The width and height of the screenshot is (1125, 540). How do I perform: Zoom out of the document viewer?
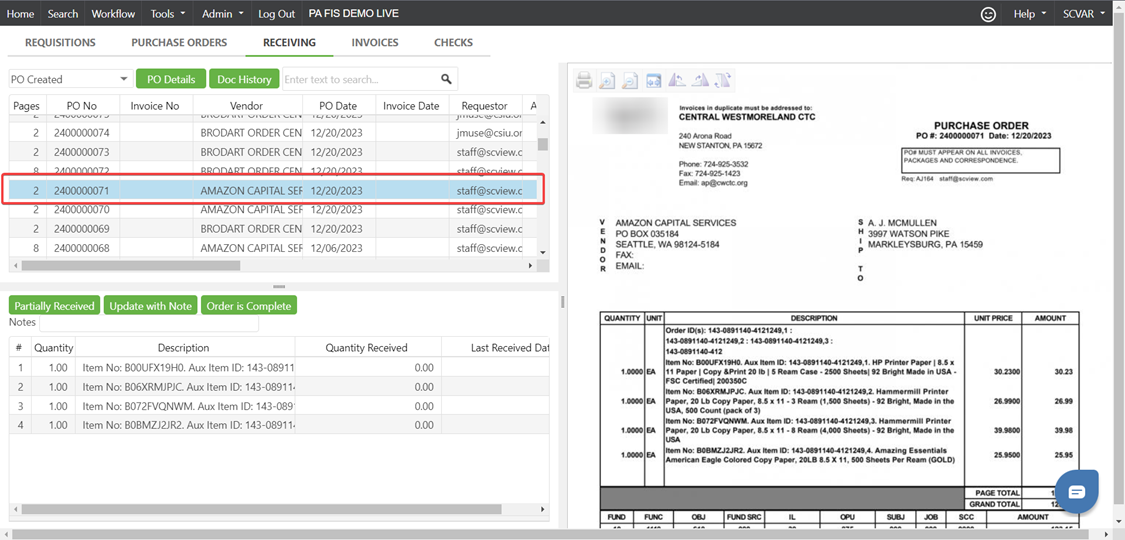tap(630, 81)
